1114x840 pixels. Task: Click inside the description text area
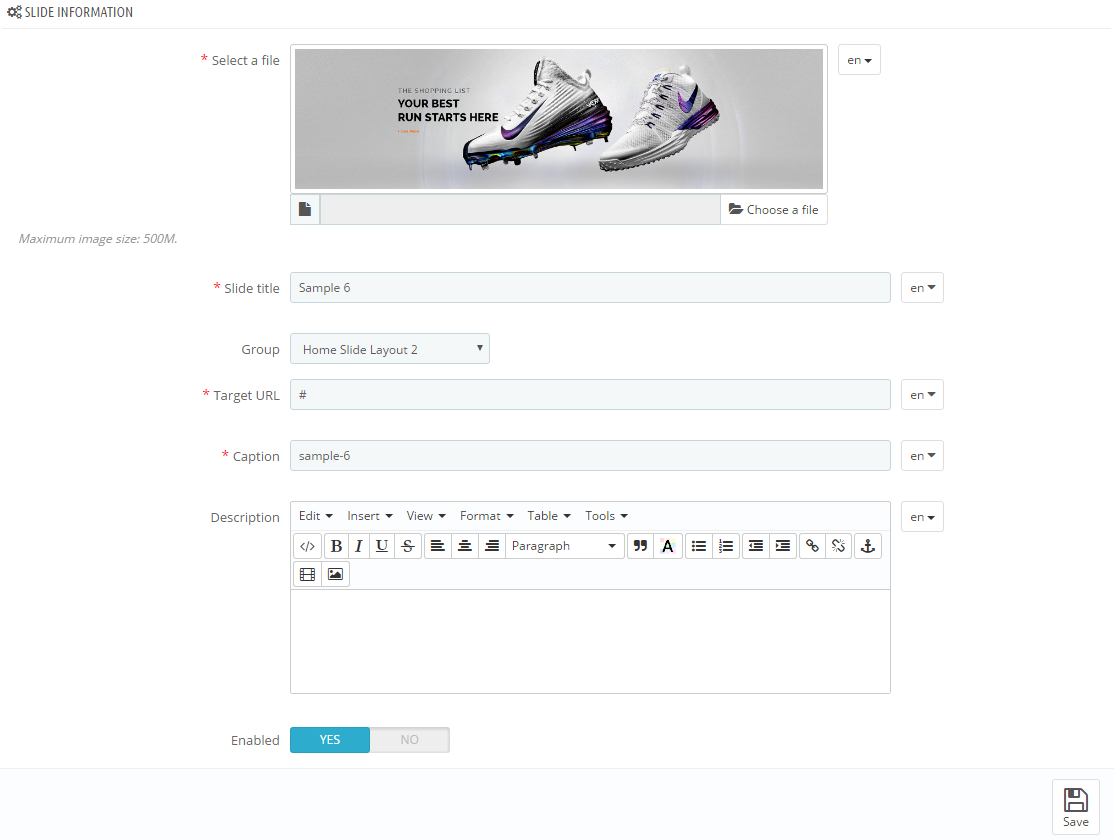coord(590,641)
